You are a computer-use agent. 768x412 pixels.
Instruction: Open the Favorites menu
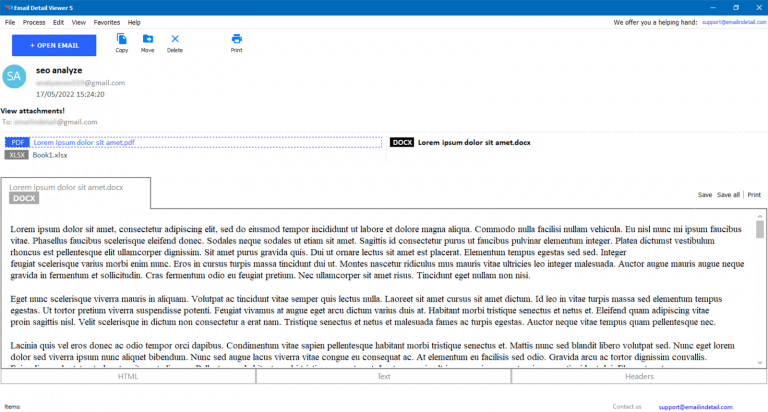106,21
